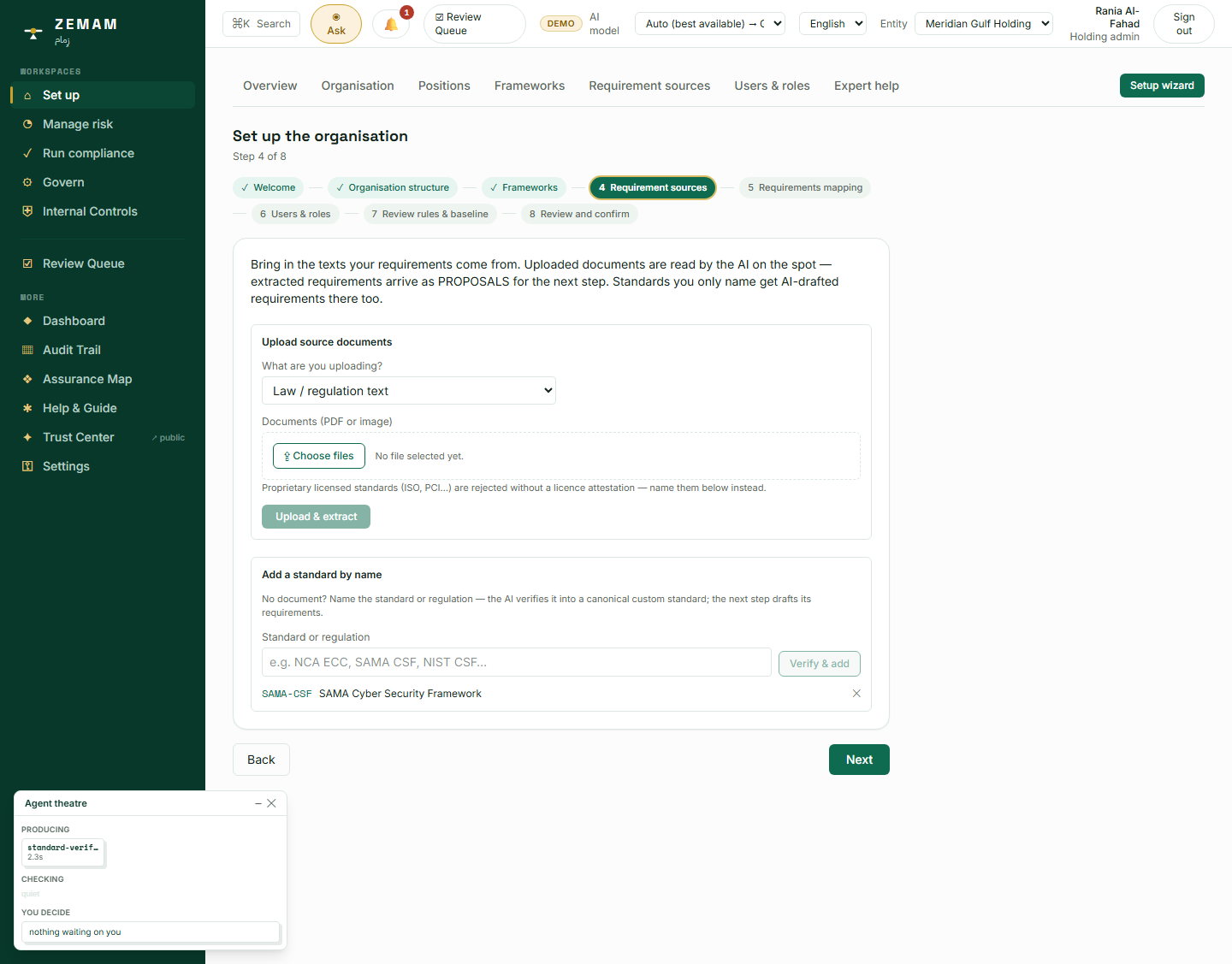This screenshot has width=1232, height=964.
Task: Switch to the Frameworks tab
Action: (x=530, y=86)
